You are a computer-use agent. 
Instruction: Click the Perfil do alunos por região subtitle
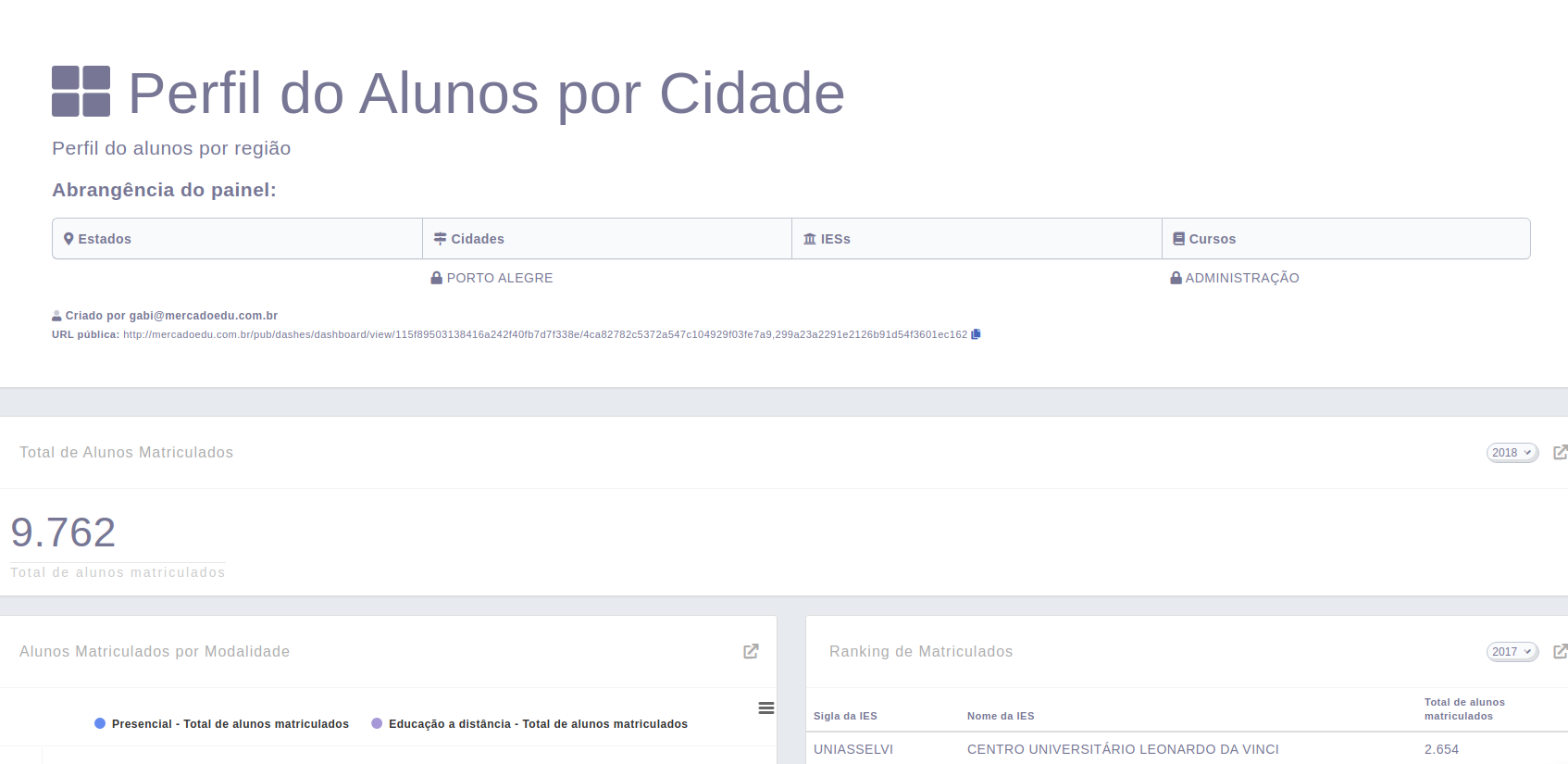click(x=171, y=148)
